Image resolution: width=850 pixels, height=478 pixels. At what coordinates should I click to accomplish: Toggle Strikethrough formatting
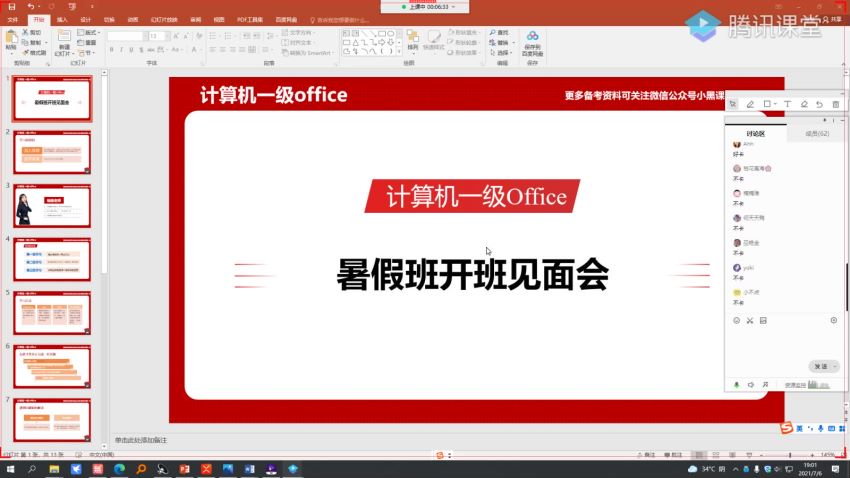coord(151,50)
